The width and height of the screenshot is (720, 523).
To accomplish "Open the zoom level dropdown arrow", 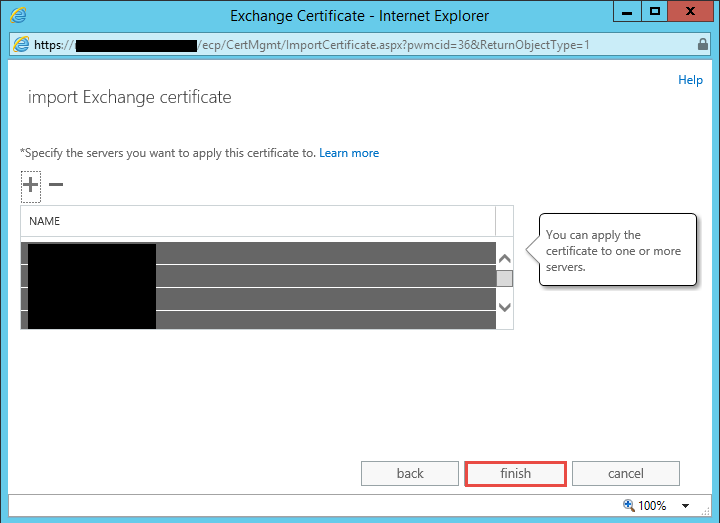I will [x=685, y=506].
